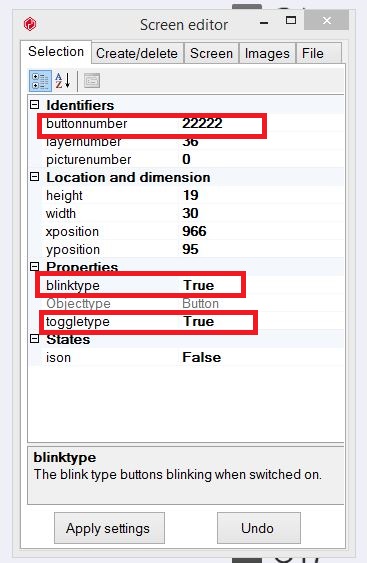Edit the yposition value 95
The width and height of the screenshot is (367, 563).
click(x=190, y=249)
